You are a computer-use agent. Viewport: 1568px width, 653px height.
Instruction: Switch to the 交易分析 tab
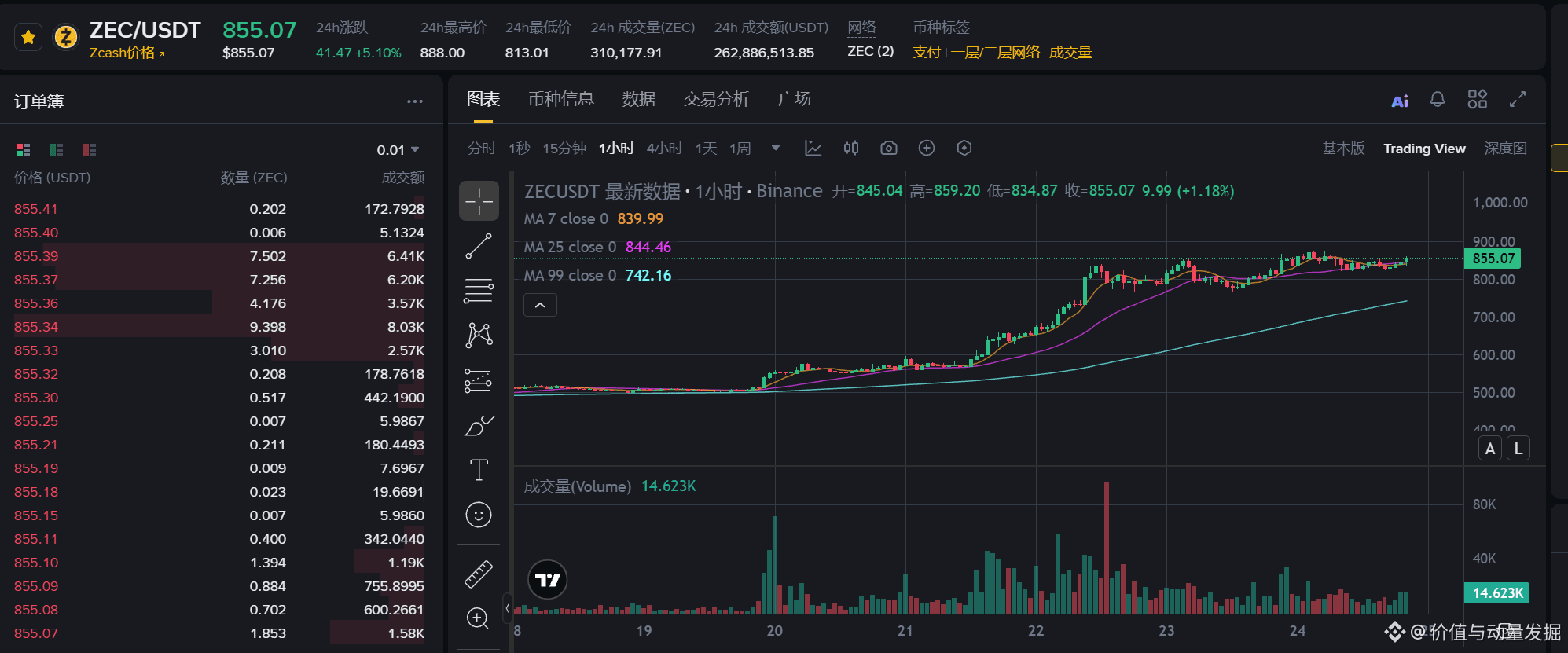click(717, 99)
